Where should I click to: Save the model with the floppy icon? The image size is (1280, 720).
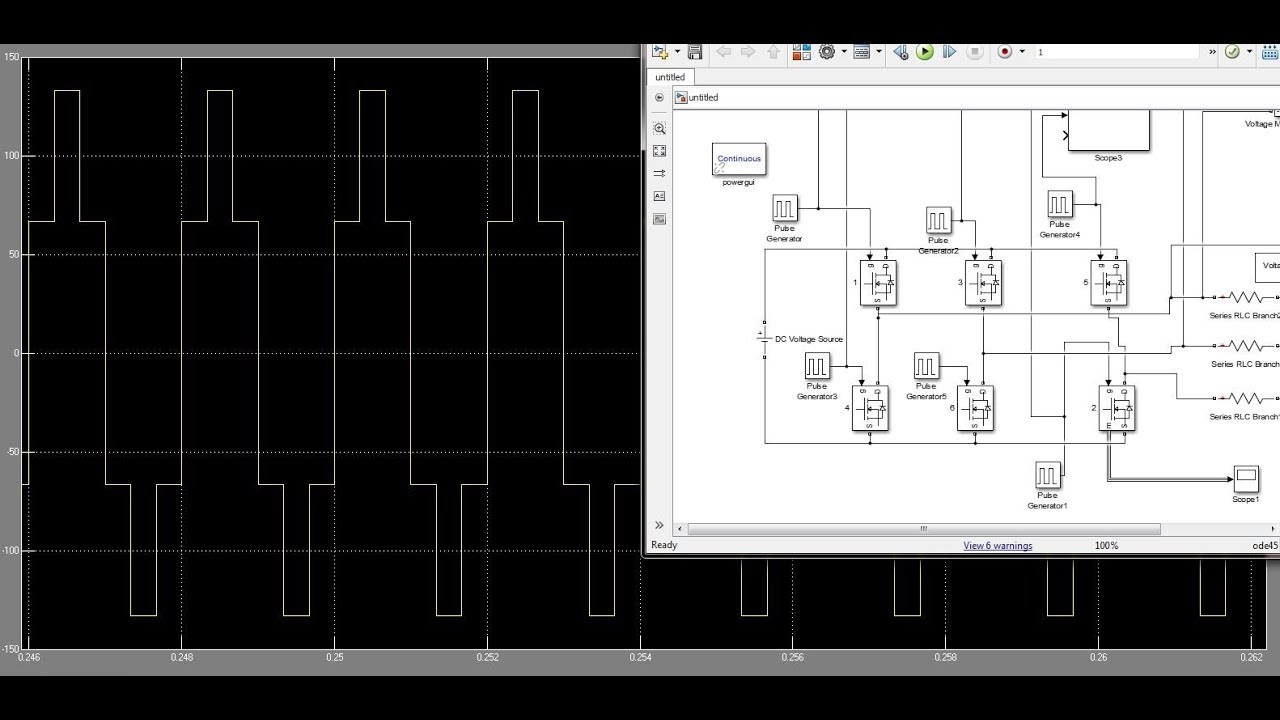[x=695, y=52]
